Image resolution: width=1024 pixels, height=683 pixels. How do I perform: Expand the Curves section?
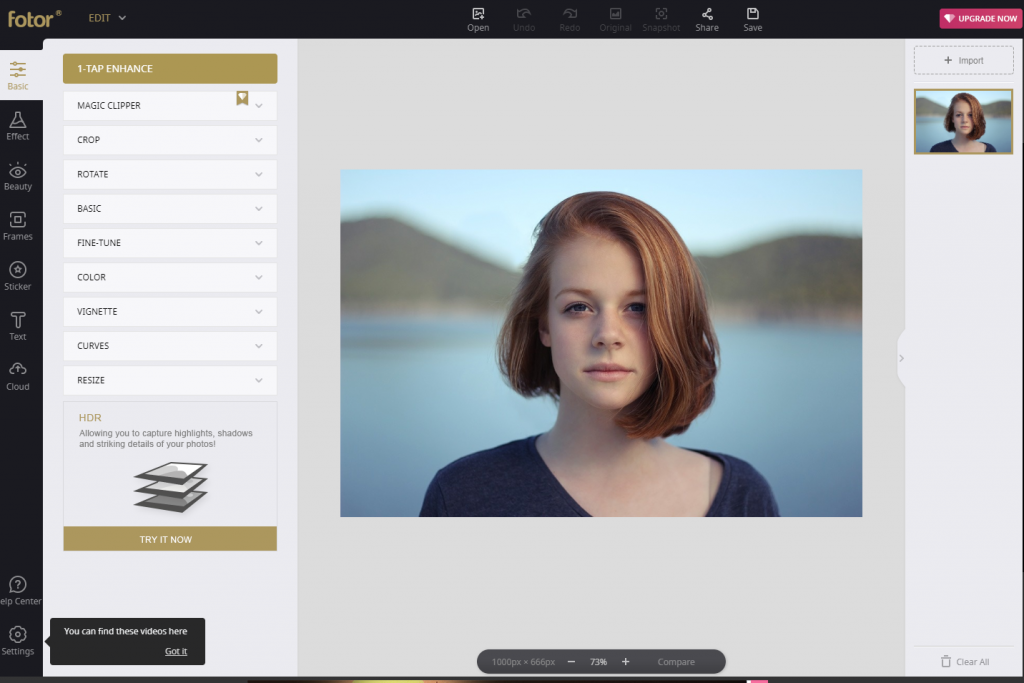point(170,345)
